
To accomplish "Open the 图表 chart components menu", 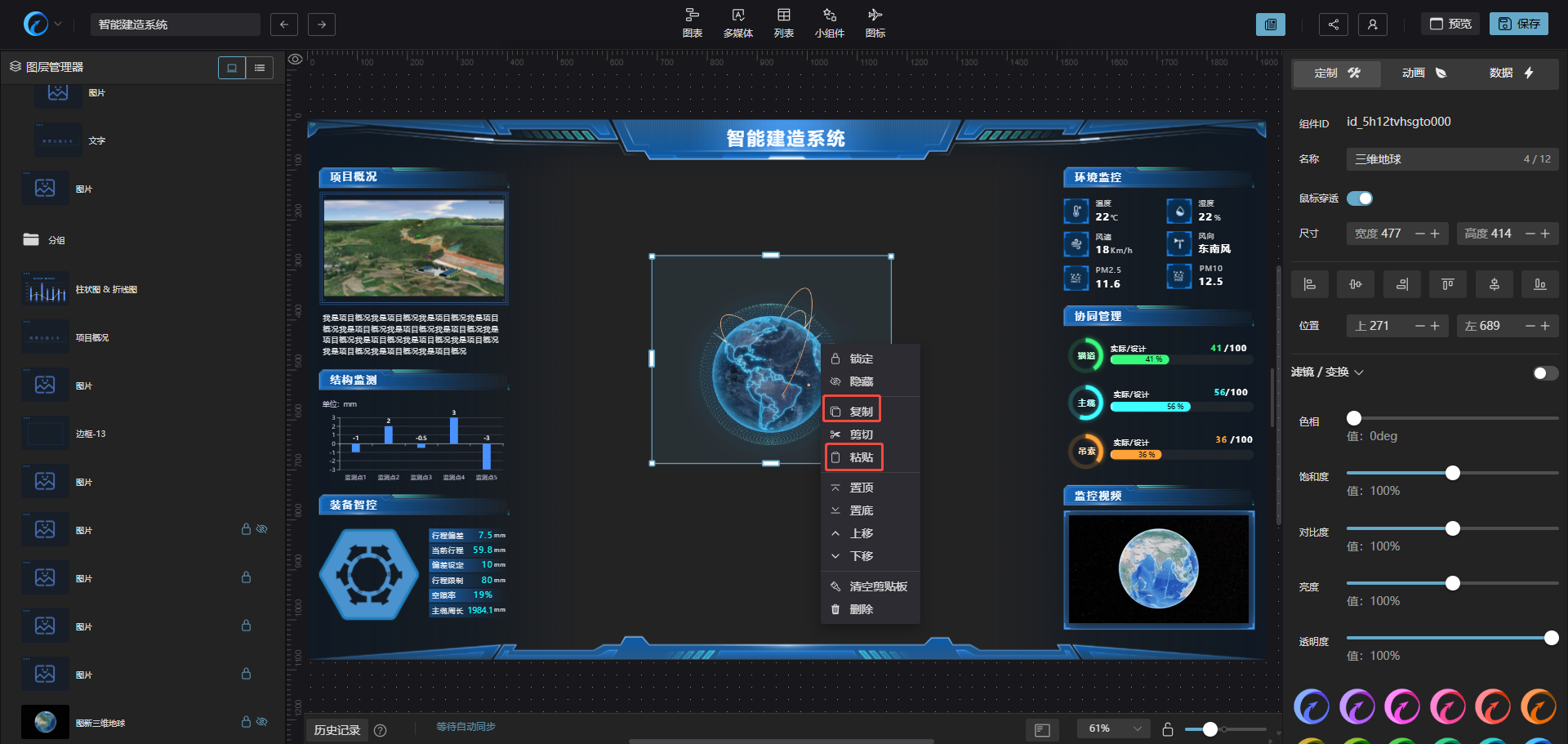I will (692, 23).
